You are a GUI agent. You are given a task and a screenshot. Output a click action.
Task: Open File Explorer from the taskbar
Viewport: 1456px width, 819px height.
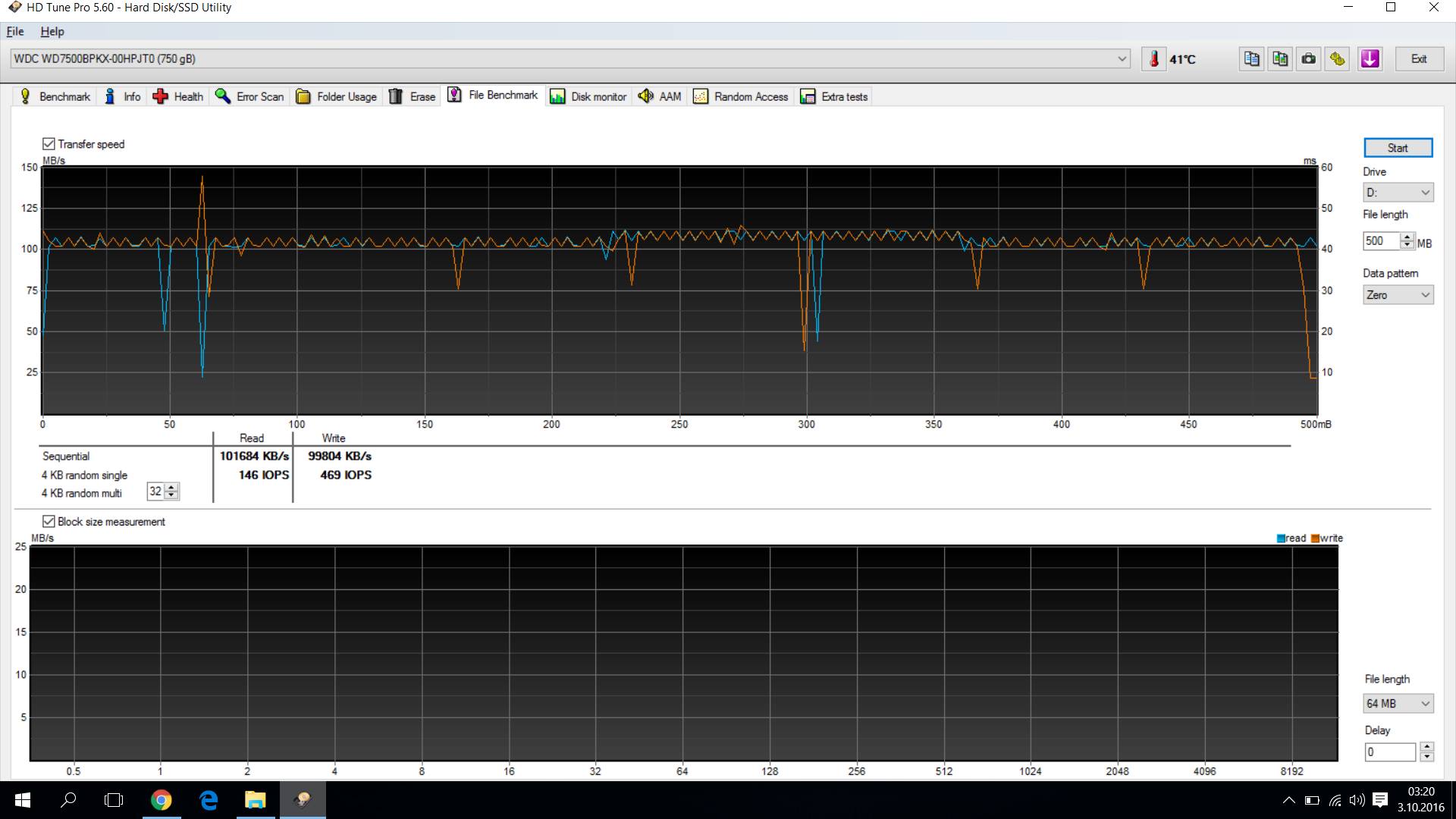(256, 800)
